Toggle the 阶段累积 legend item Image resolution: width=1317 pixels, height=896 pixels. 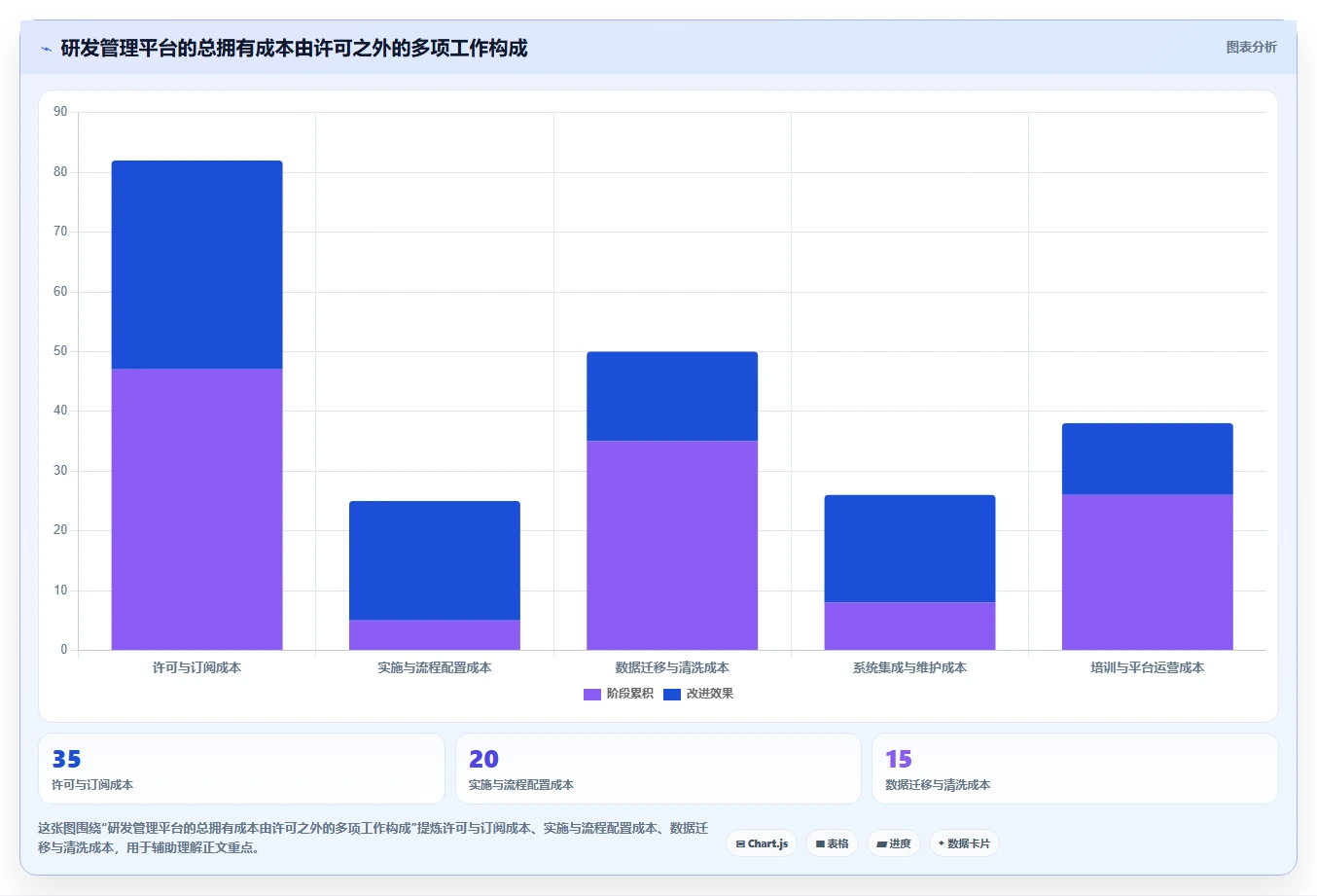(619, 694)
